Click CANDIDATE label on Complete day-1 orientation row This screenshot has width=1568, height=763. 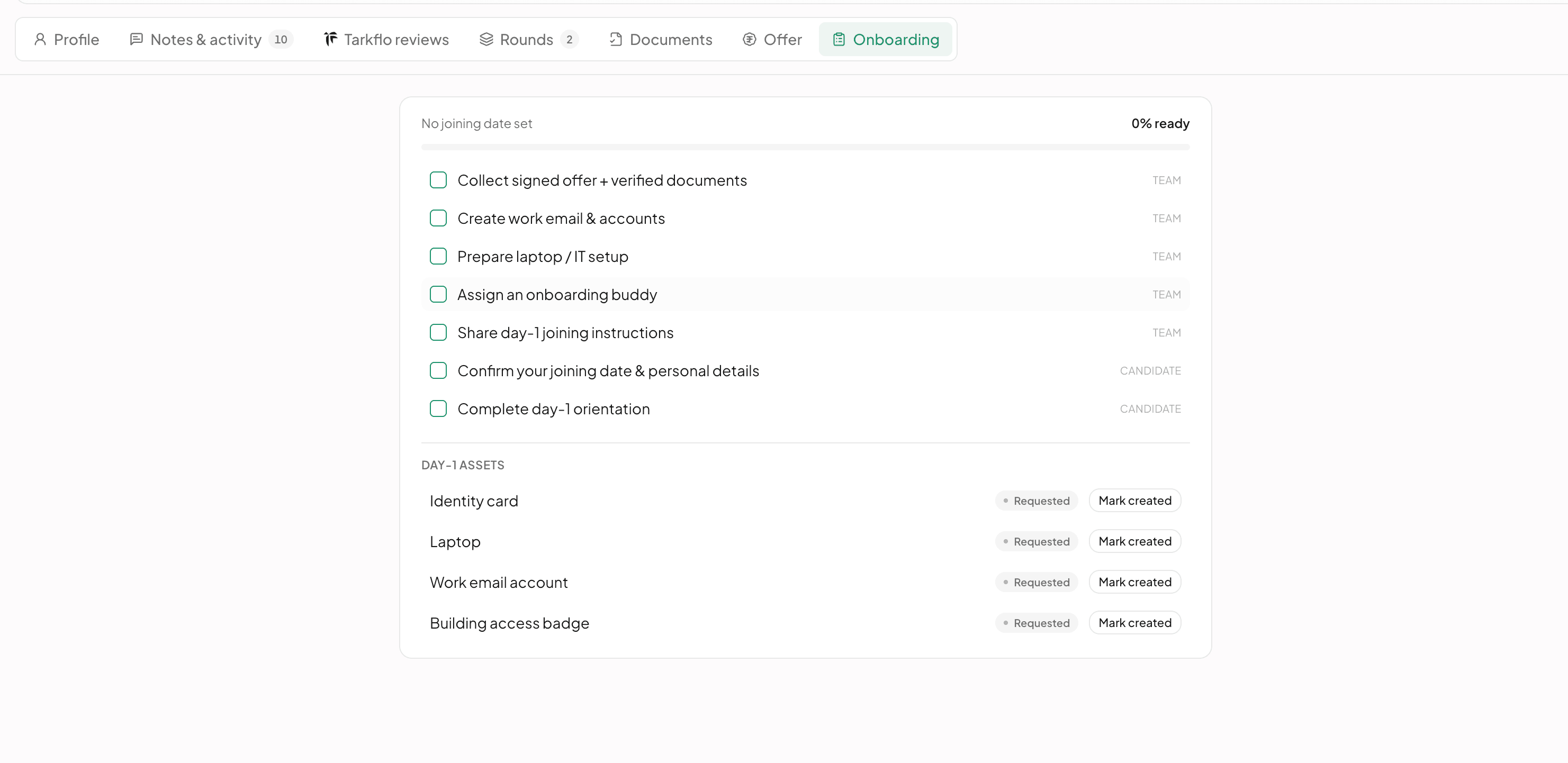point(1150,409)
